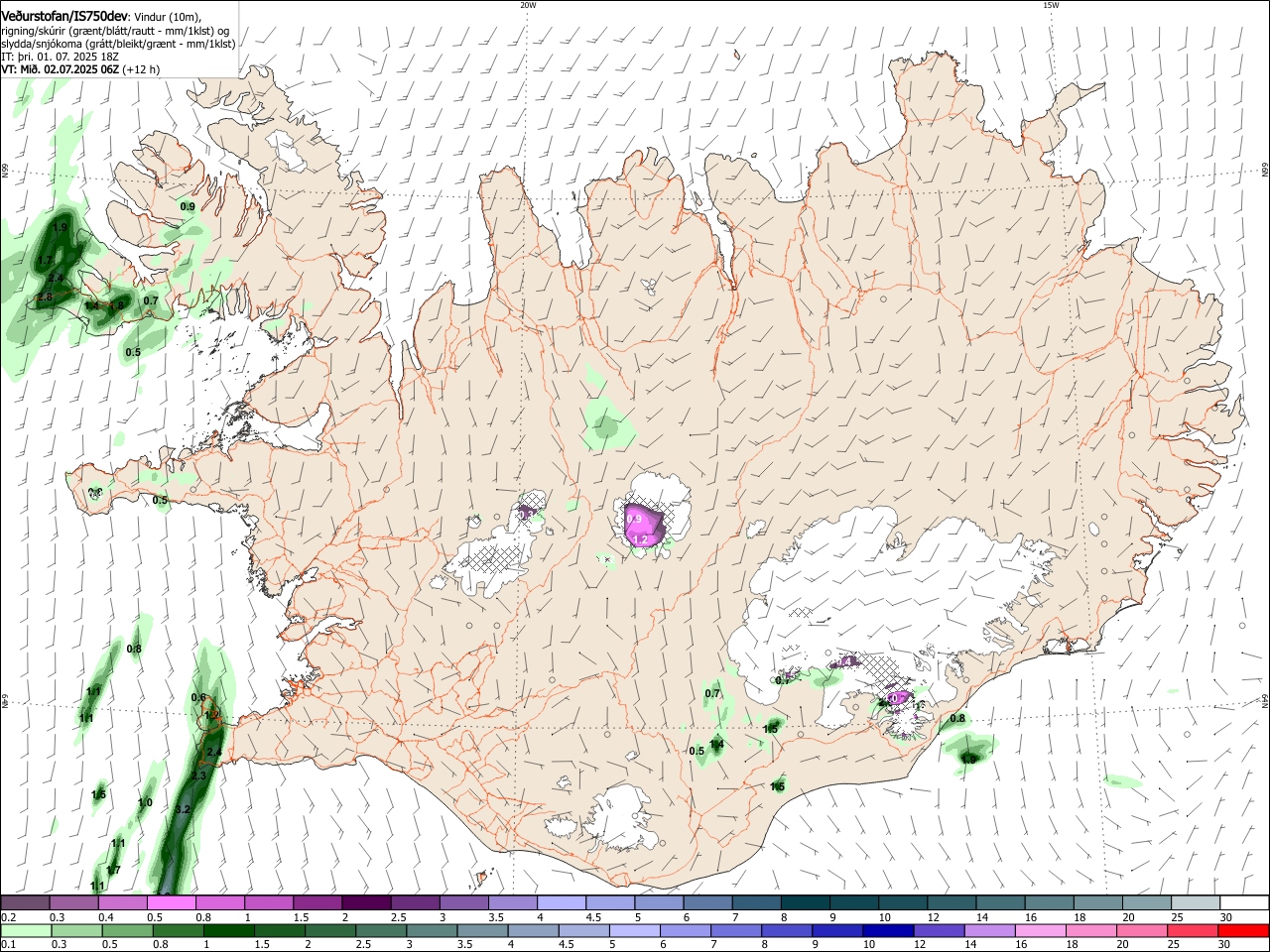Click the 1.2 snow value on the Hofsjökull glacier
The width and height of the screenshot is (1270, 952).
pyautogui.click(x=641, y=539)
